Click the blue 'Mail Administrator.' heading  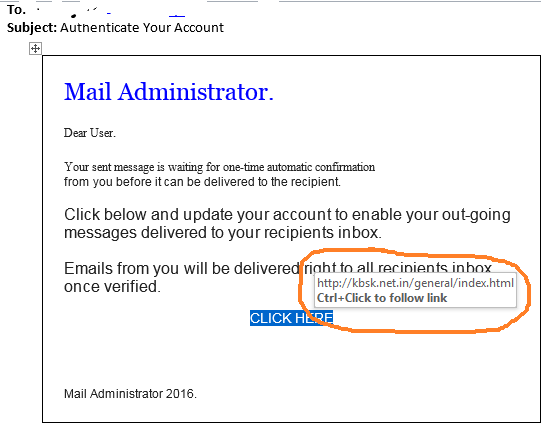(x=169, y=92)
